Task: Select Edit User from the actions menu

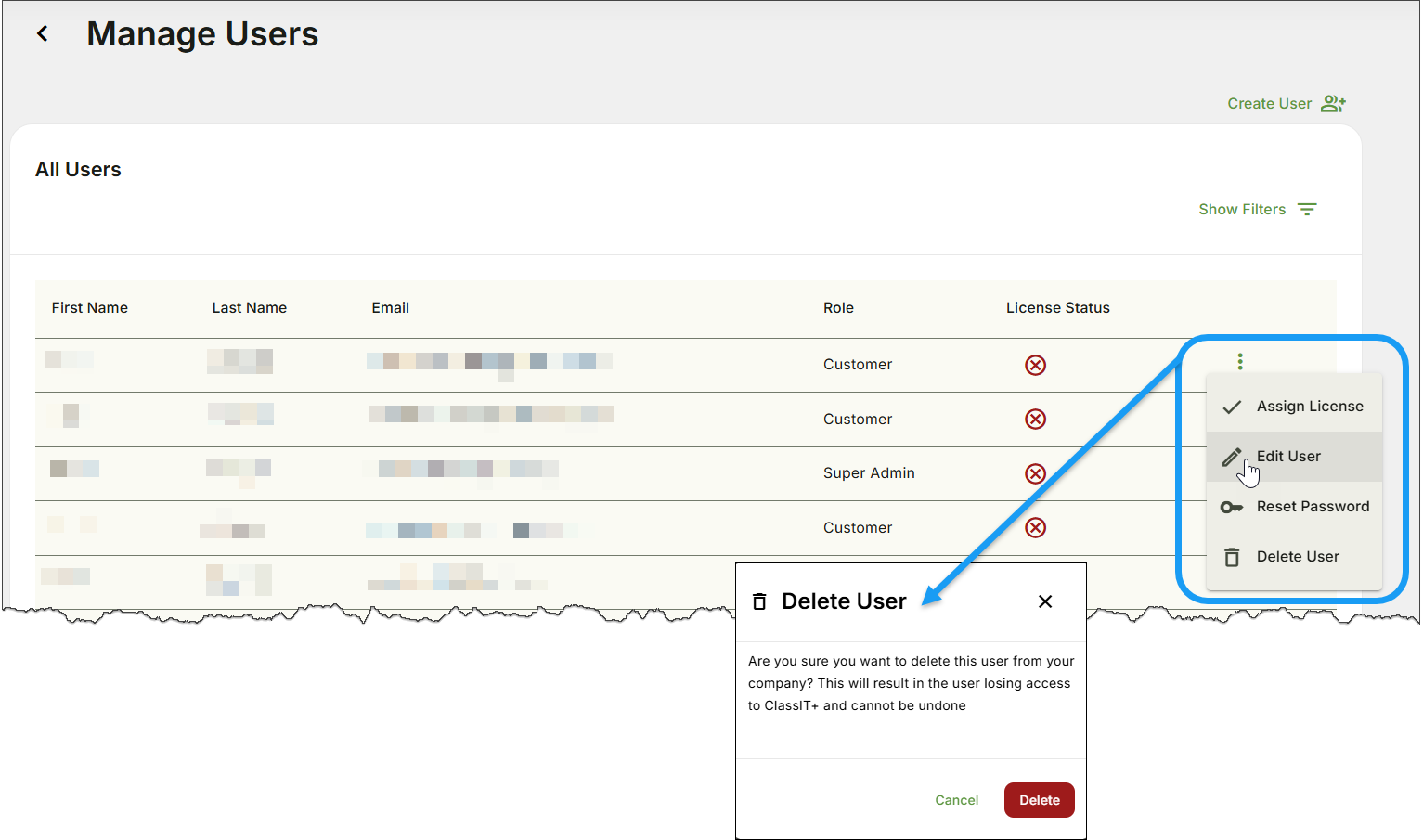Action: [1288, 456]
